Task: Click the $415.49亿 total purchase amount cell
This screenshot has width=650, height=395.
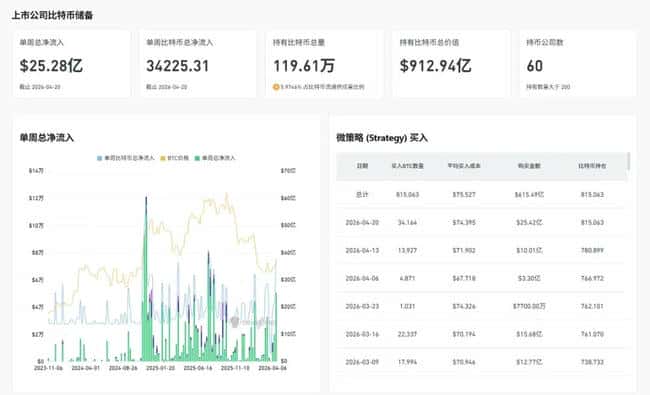Action: 529,194
